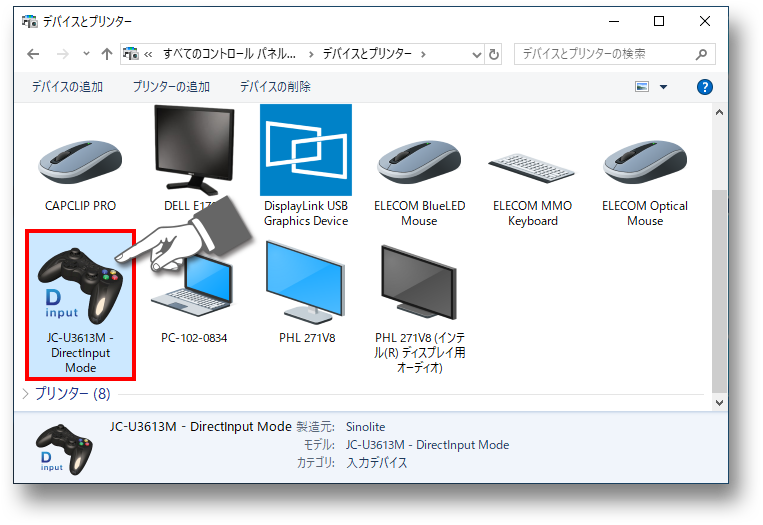The width and height of the screenshot is (763, 525).
Task: Open the recent locations dropdown arrow
Action: (86, 54)
